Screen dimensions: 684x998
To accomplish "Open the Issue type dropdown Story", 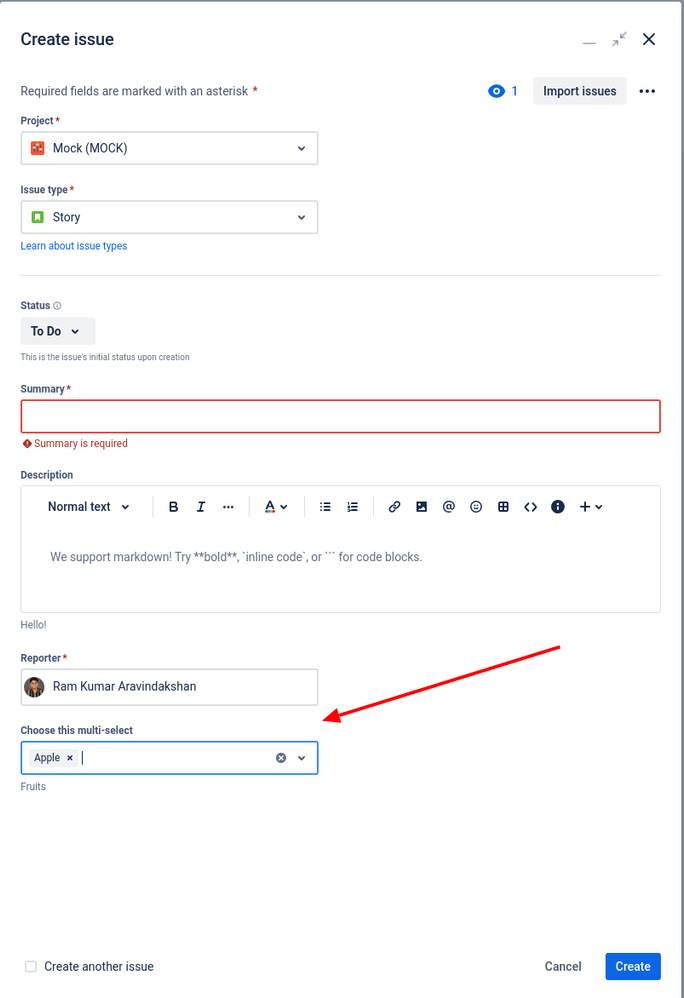I will [x=169, y=217].
